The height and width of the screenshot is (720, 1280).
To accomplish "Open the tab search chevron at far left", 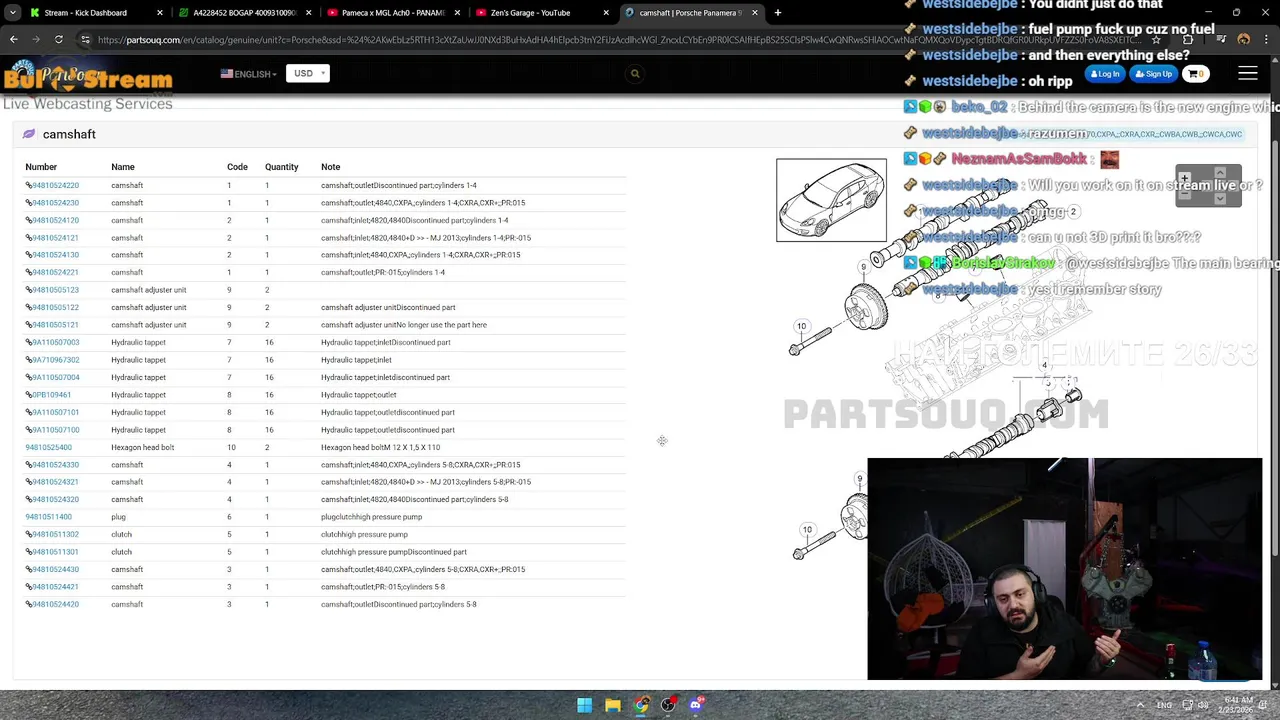I will [12, 13].
